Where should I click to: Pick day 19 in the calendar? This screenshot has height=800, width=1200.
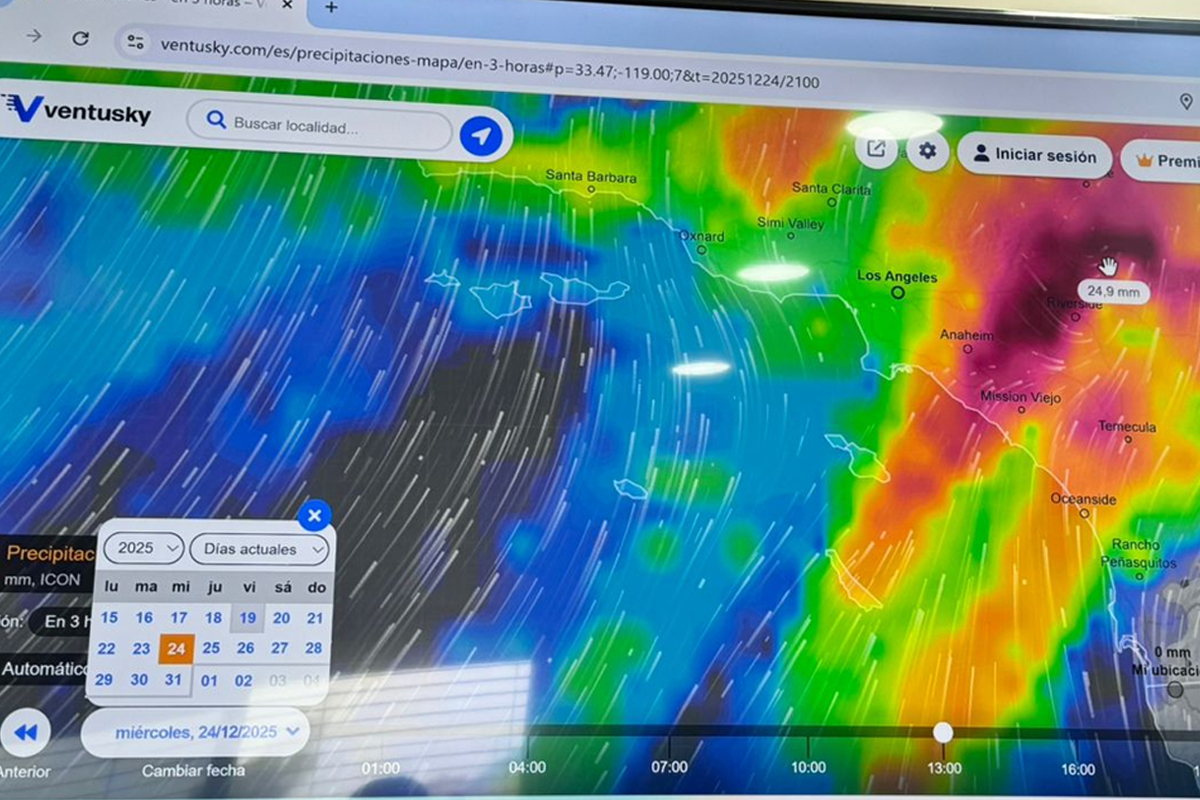[x=246, y=618]
